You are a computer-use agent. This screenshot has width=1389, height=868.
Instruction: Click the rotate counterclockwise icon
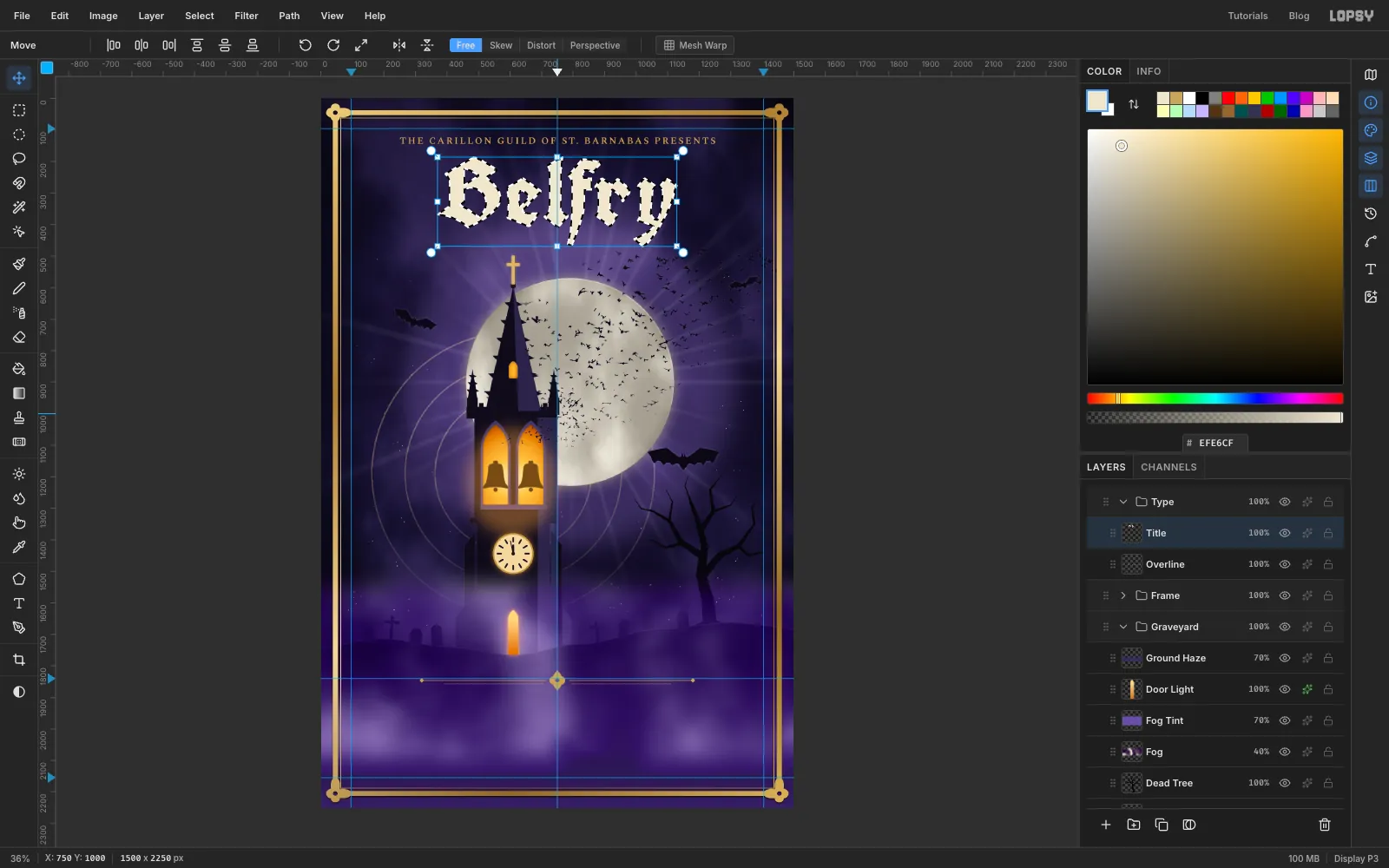click(305, 45)
